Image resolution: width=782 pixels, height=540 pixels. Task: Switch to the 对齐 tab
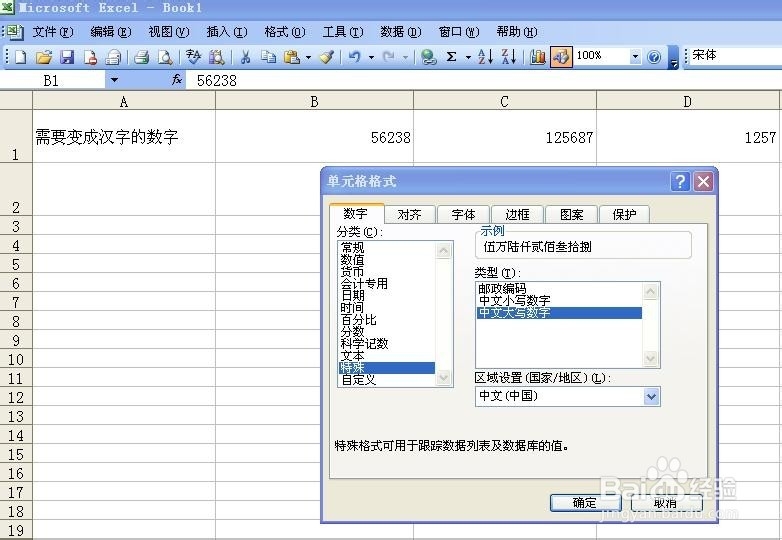[x=410, y=215]
